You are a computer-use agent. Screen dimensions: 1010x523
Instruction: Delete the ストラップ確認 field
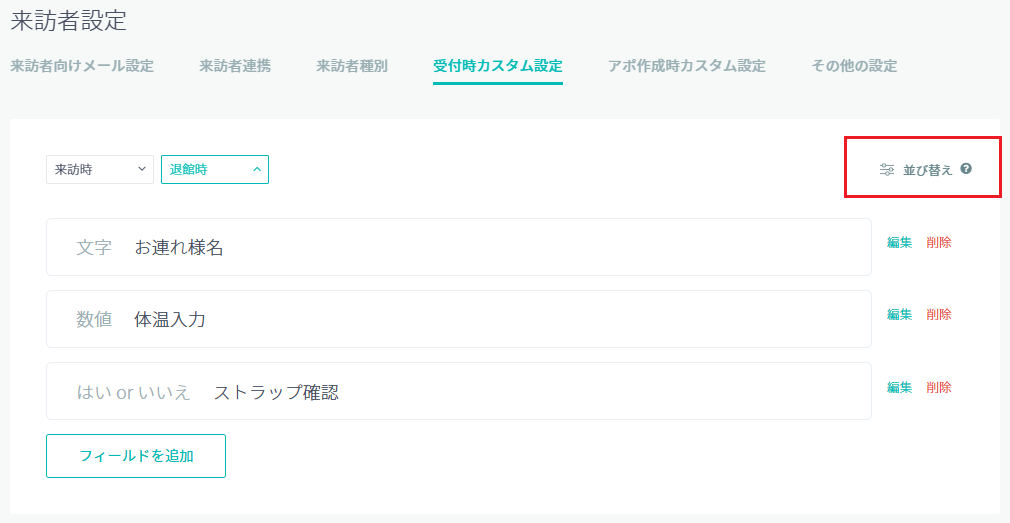click(x=939, y=387)
